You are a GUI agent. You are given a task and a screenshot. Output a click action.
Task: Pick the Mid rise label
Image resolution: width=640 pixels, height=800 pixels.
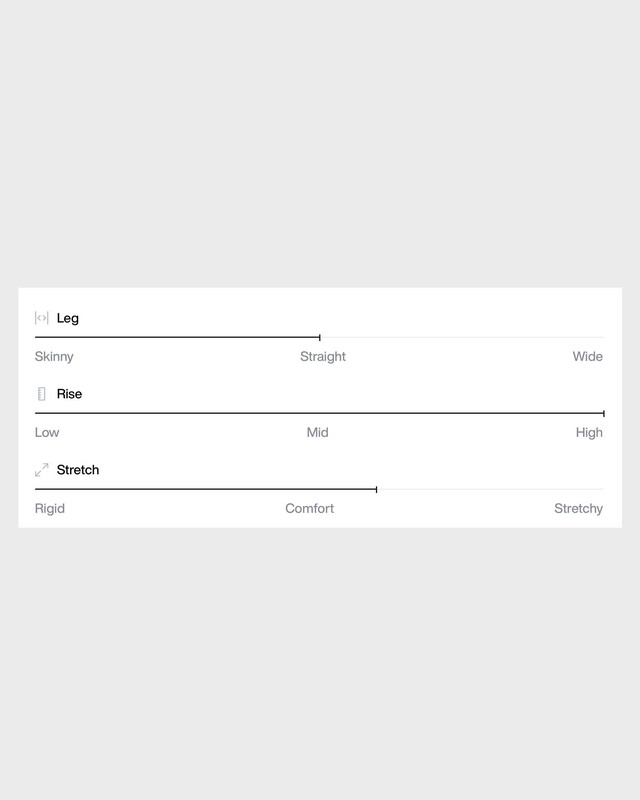pyautogui.click(x=317, y=433)
